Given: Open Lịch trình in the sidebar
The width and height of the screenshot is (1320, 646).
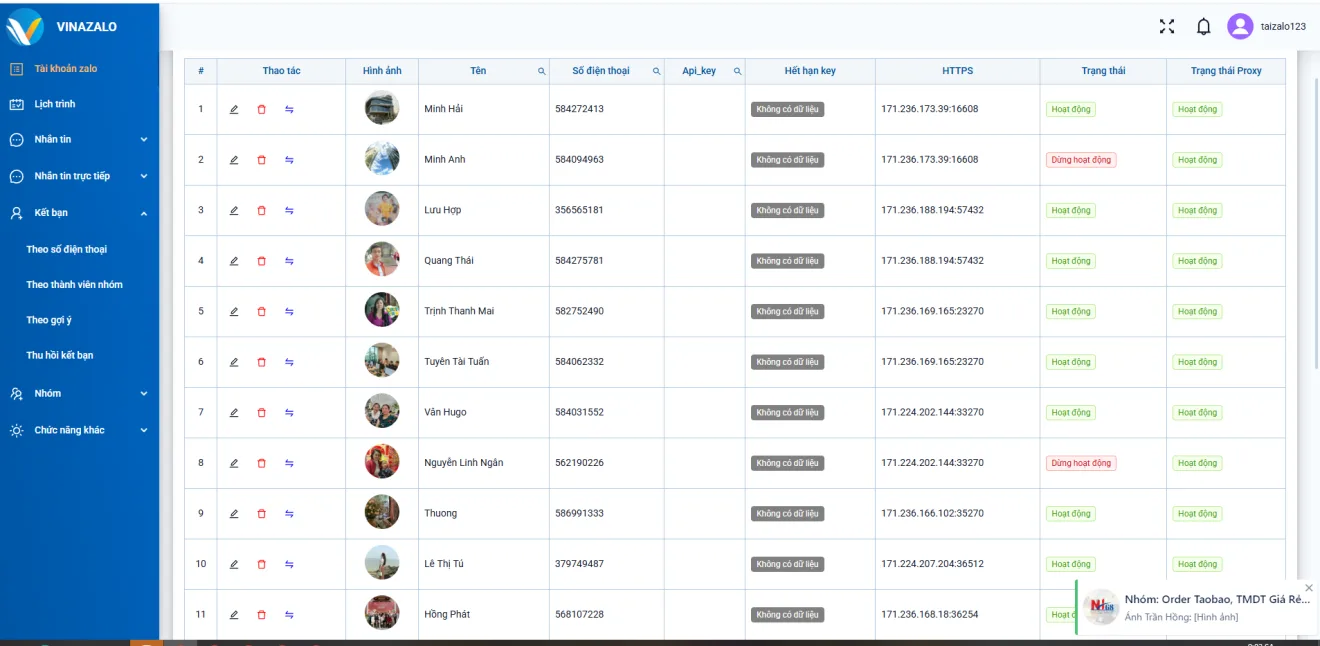Looking at the screenshot, I should [x=55, y=104].
